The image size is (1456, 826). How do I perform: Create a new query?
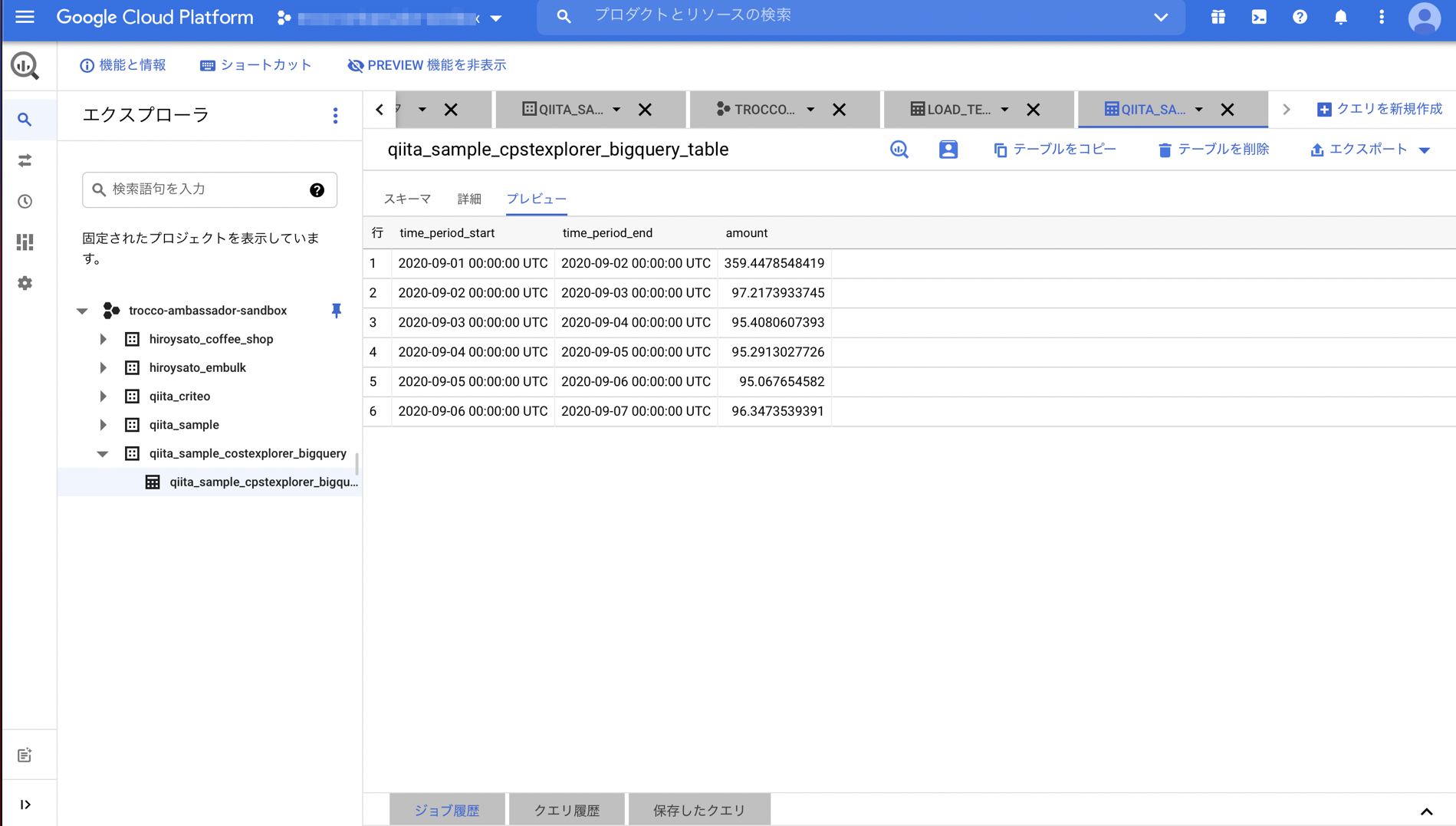pos(1379,109)
